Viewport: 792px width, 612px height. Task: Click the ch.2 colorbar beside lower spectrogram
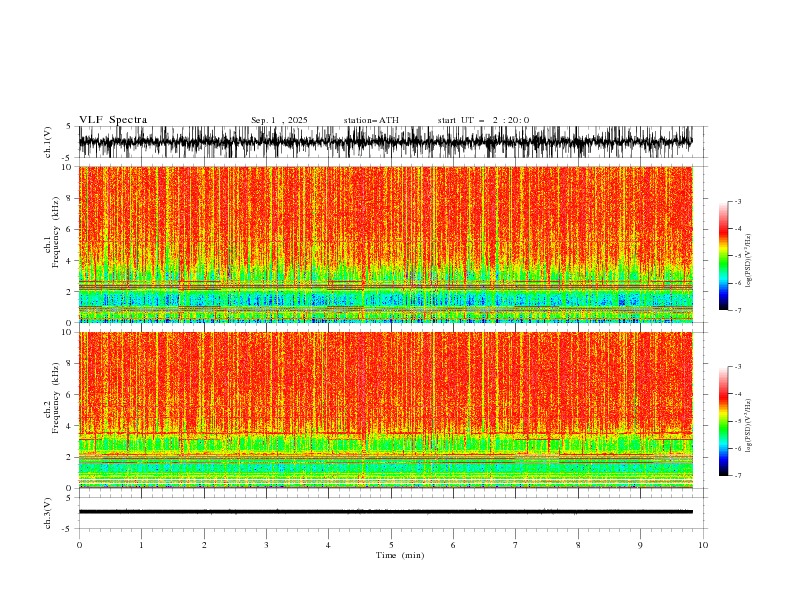click(724, 421)
